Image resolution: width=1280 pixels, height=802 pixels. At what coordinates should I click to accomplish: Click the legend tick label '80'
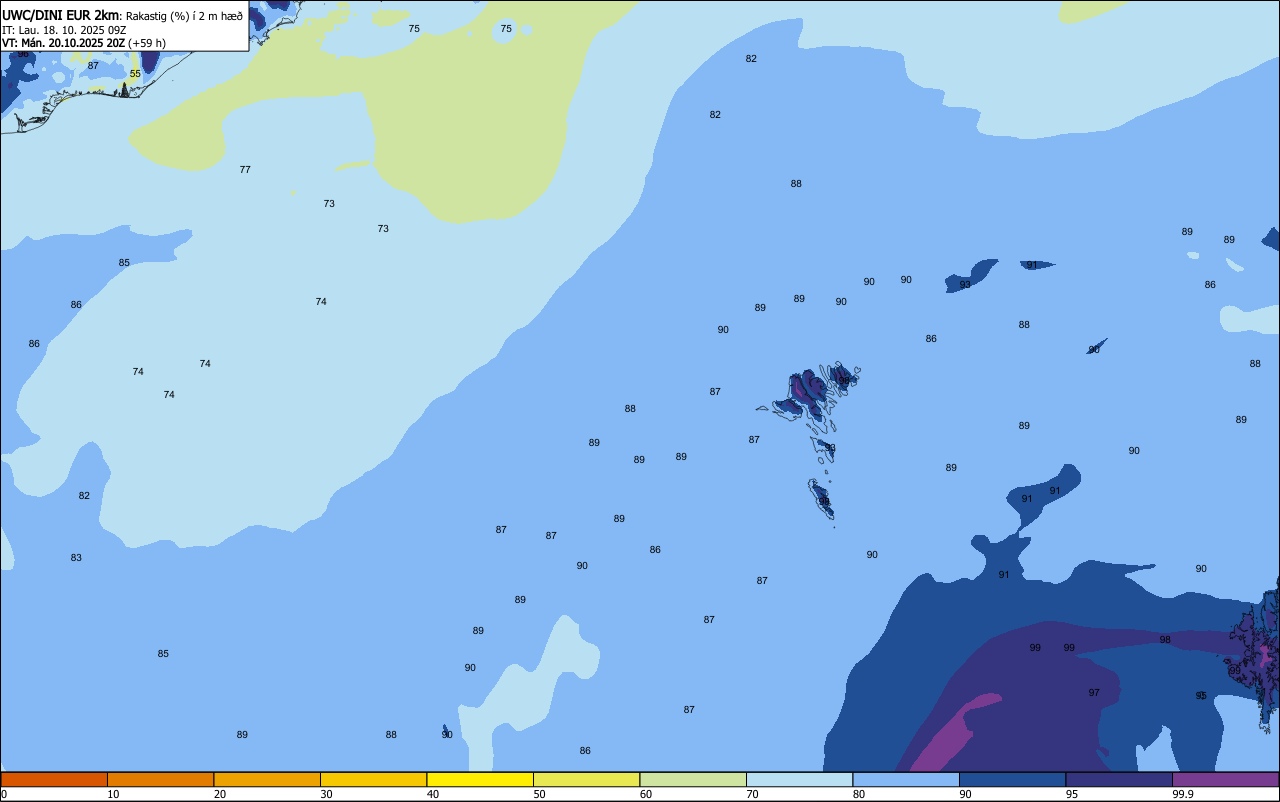pyautogui.click(x=859, y=794)
